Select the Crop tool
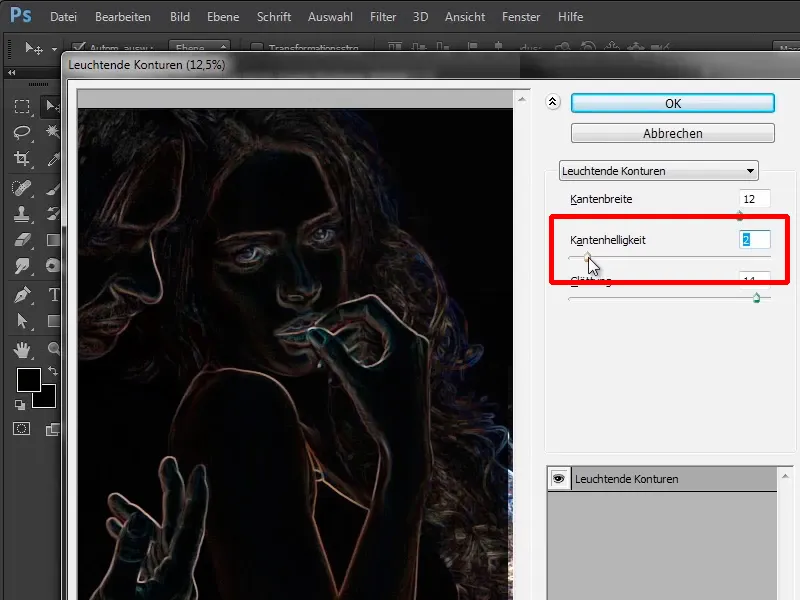Image resolution: width=800 pixels, height=600 pixels. (21, 159)
